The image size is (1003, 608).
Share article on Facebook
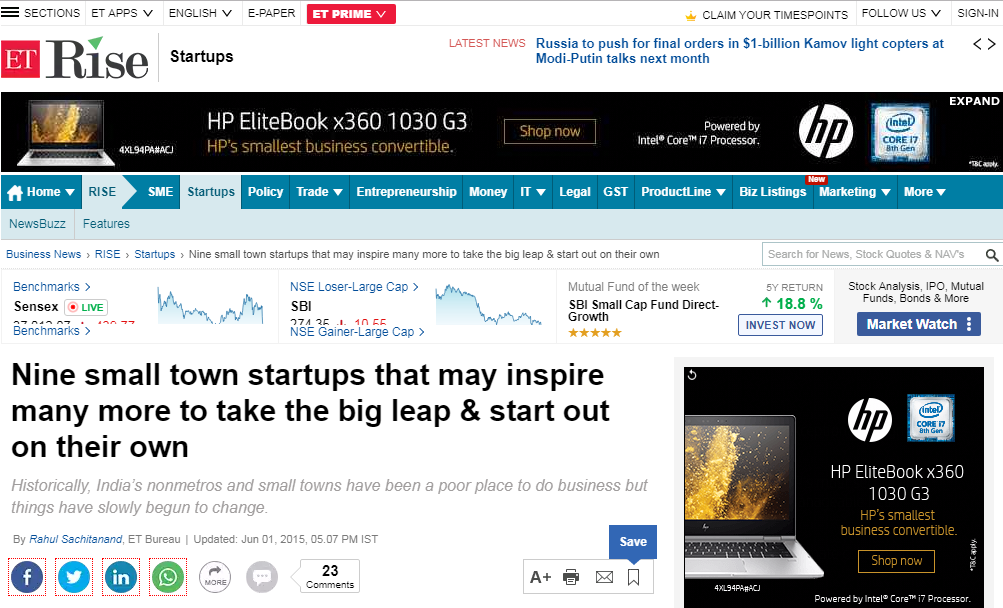click(x=28, y=577)
